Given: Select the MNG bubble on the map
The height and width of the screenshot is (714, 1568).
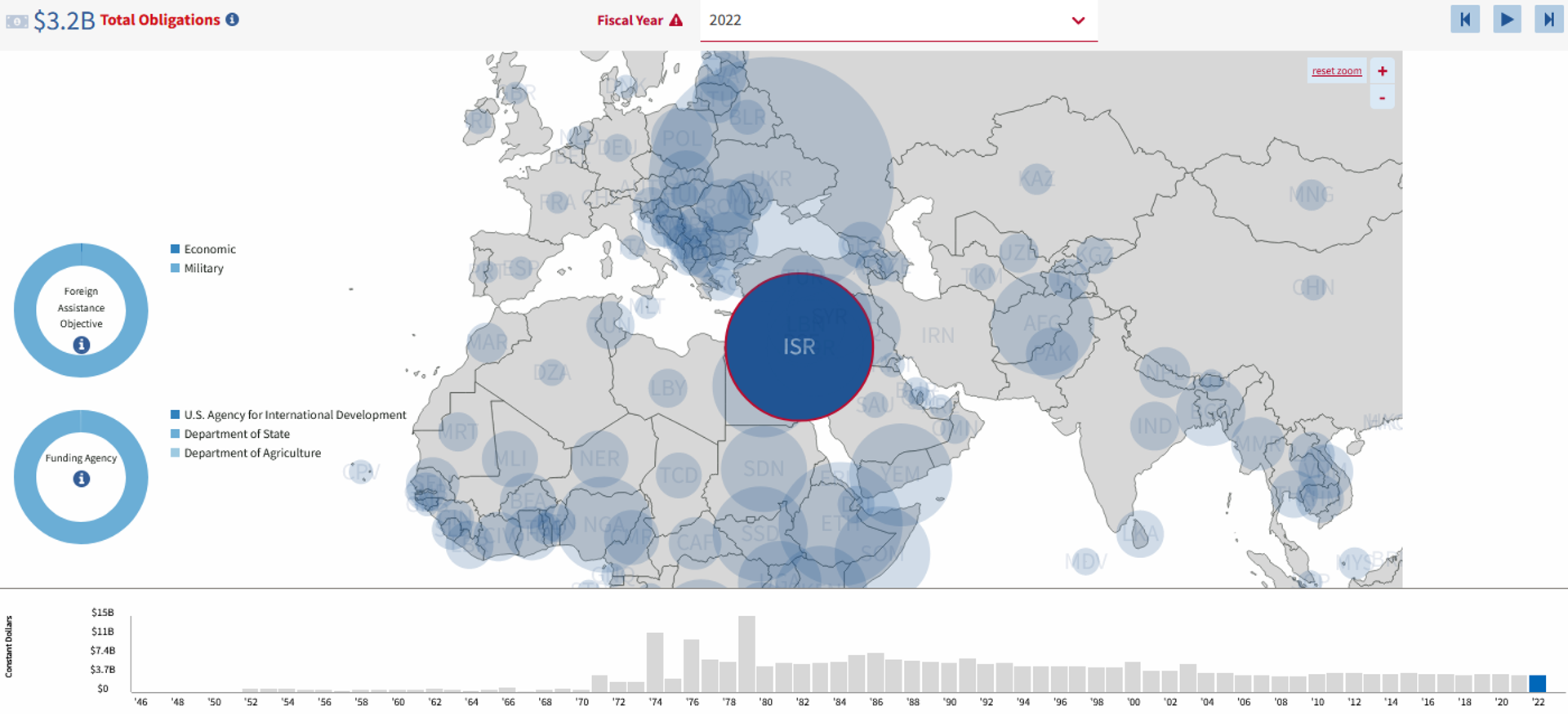Looking at the screenshot, I should coord(1311,194).
